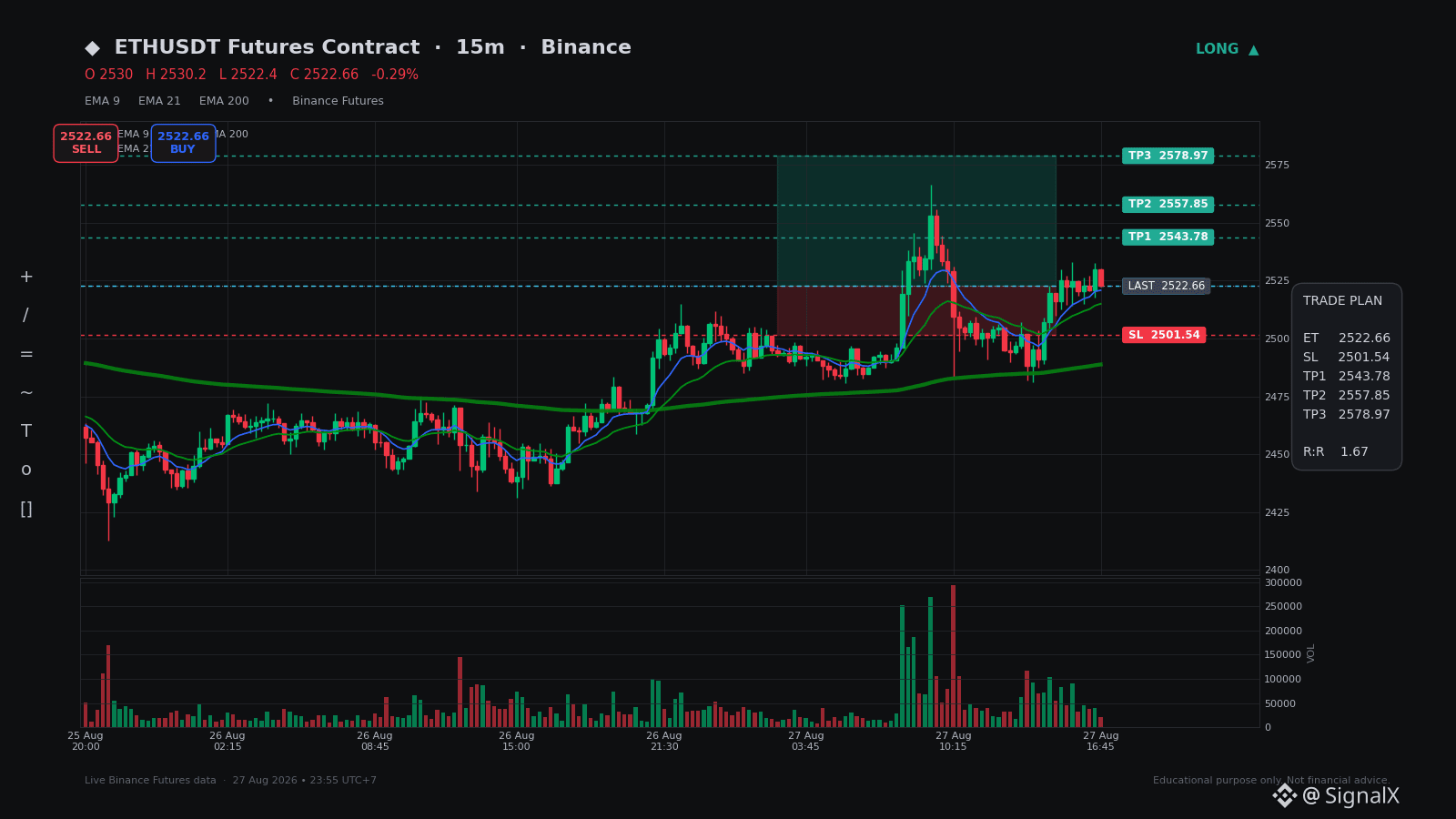1456x819 pixels.
Task: Click the -0.29% change value
Action: click(x=395, y=75)
